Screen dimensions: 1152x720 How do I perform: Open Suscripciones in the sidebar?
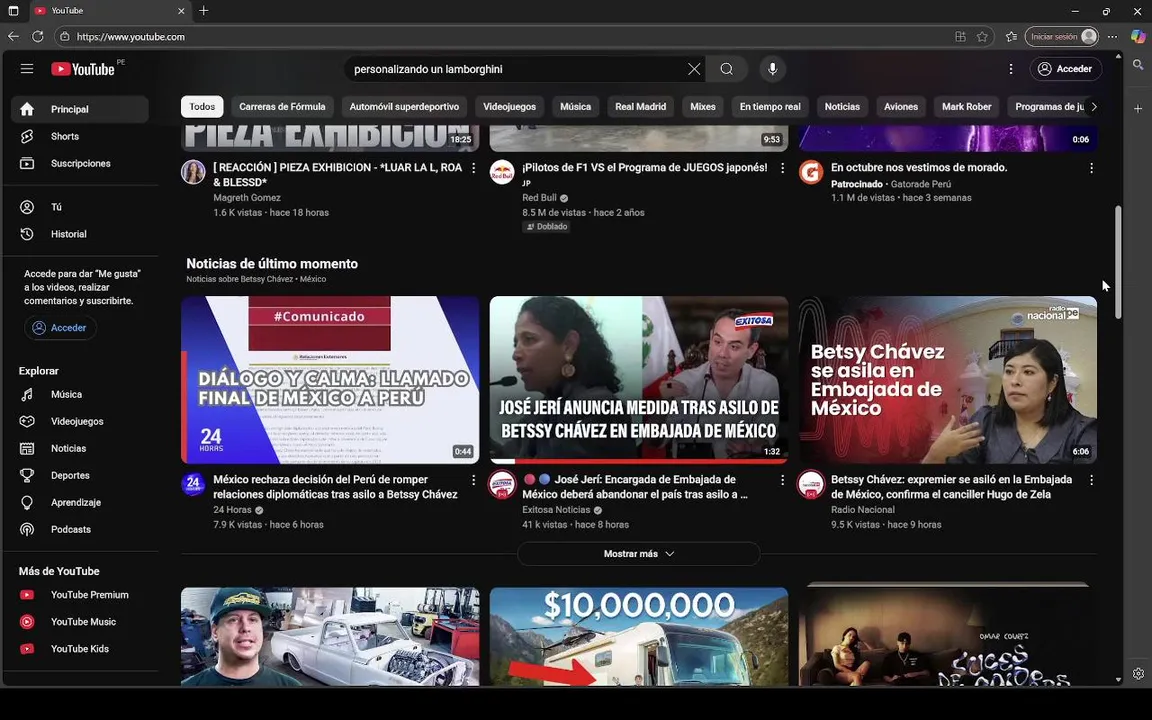coord(79,164)
